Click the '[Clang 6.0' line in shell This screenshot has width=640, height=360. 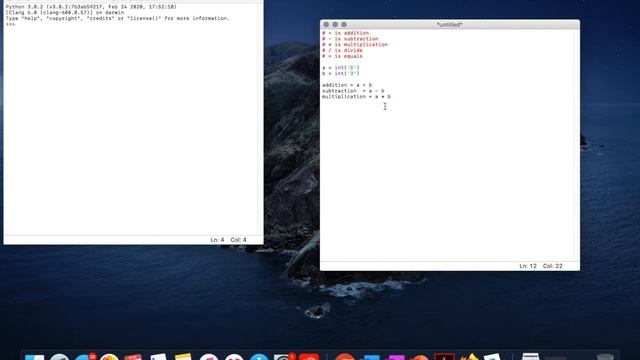[64, 13]
